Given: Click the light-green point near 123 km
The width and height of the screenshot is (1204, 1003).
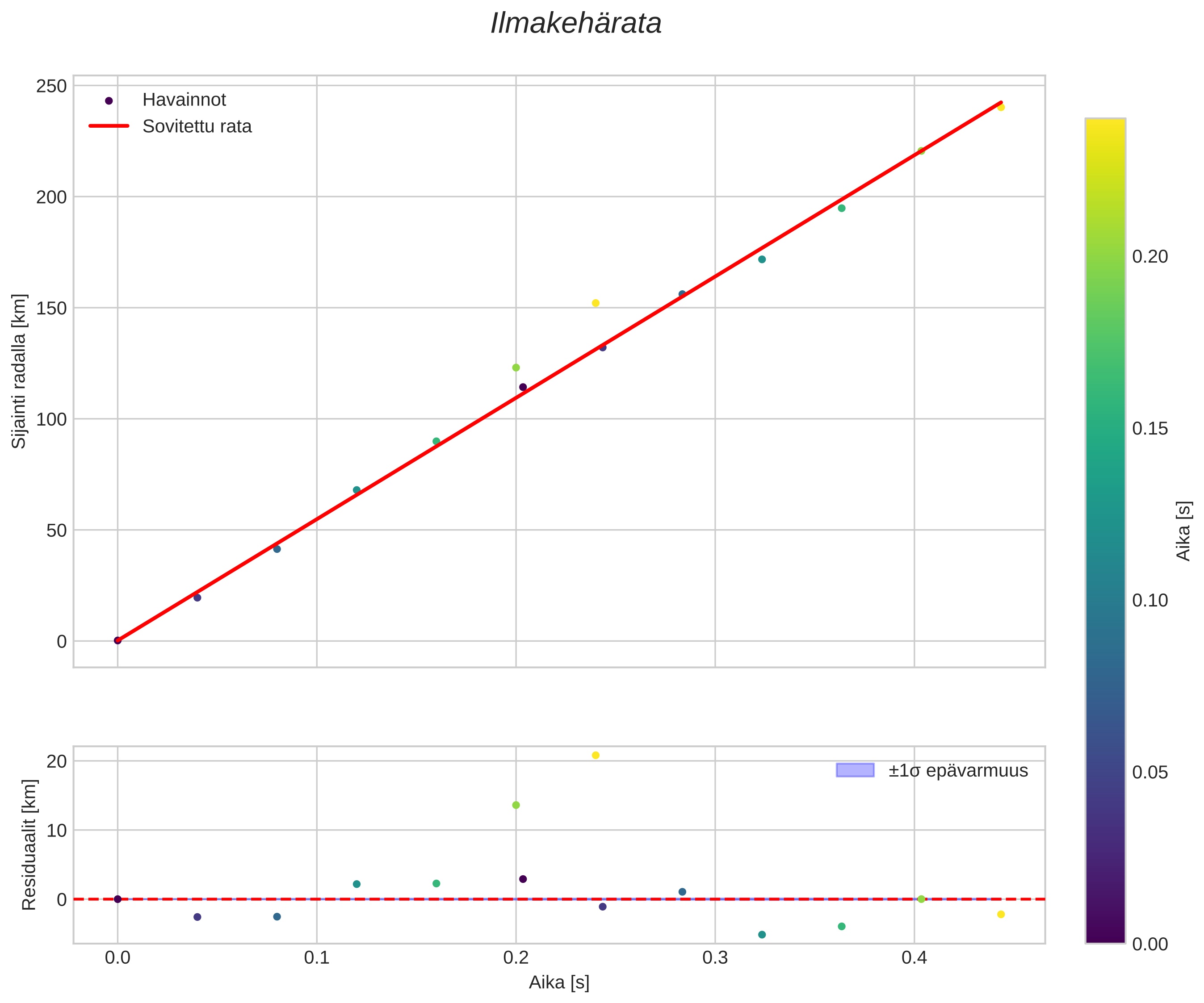Looking at the screenshot, I should 516,368.
